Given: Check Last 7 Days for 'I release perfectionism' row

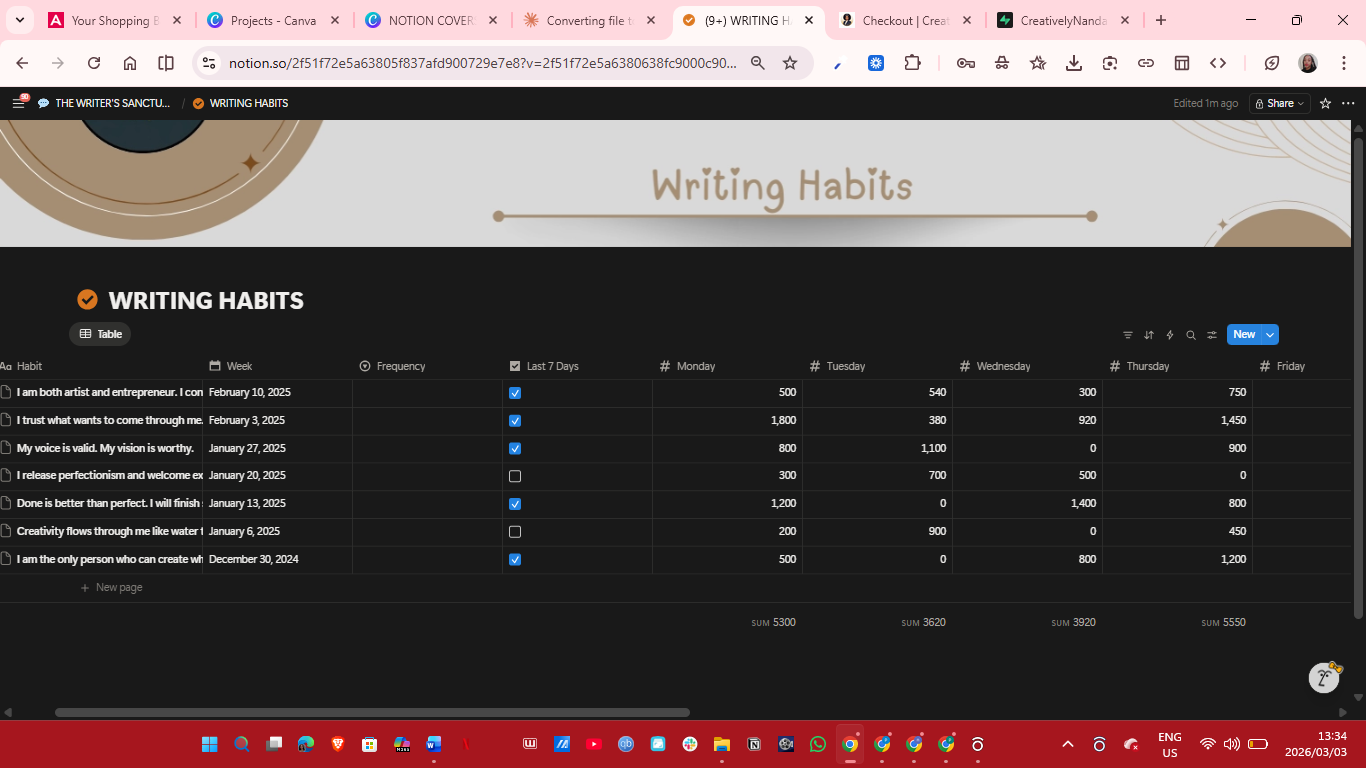Looking at the screenshot, I should tap(514, 476).
